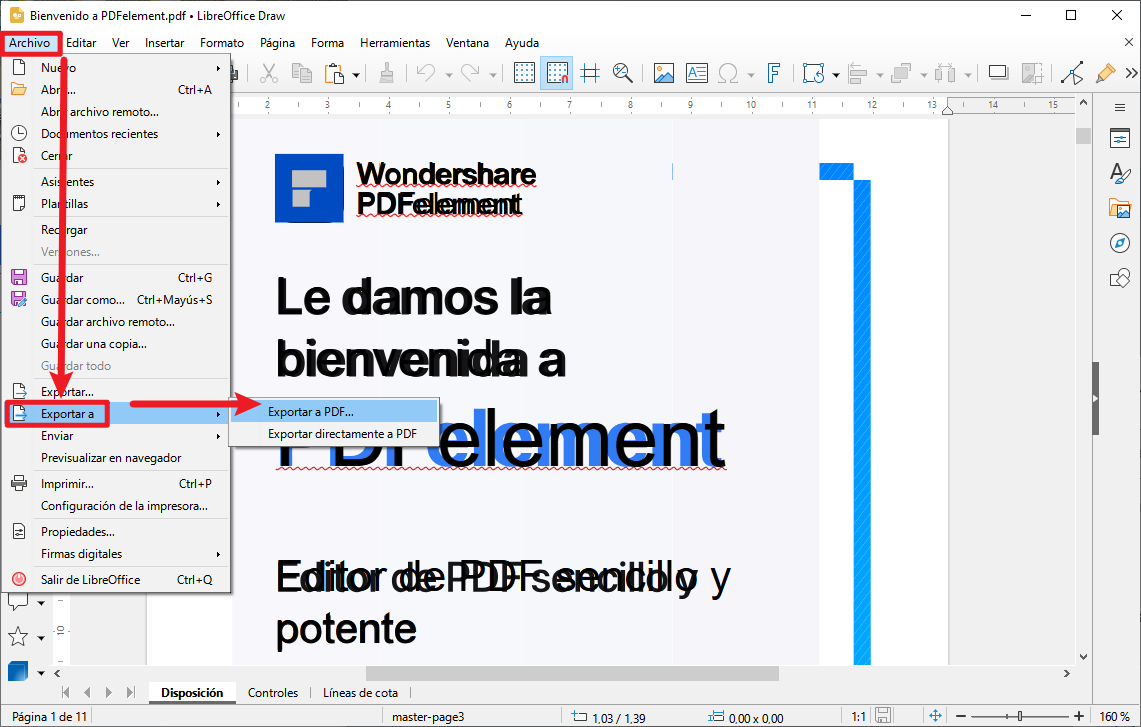Viewport: 1141px width, 727px height.
Task: Open the Paste dropdown arrow
Action: (x=356, y=74)
